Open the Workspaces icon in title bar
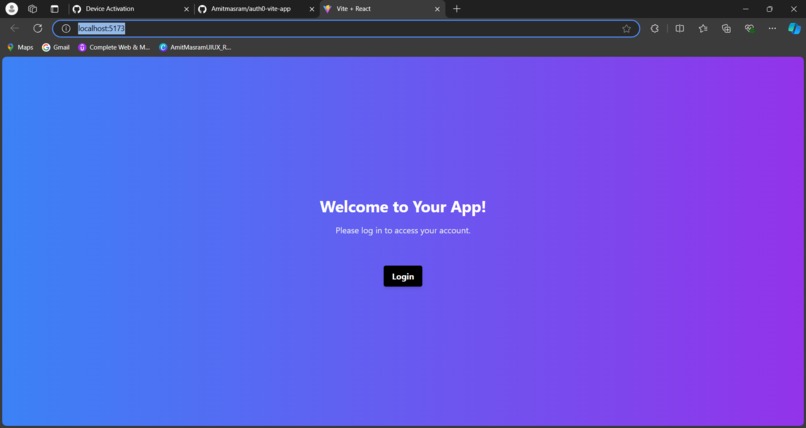Image resolution: width=806 pixels, height=428 pixels. [x=32, y=9]
